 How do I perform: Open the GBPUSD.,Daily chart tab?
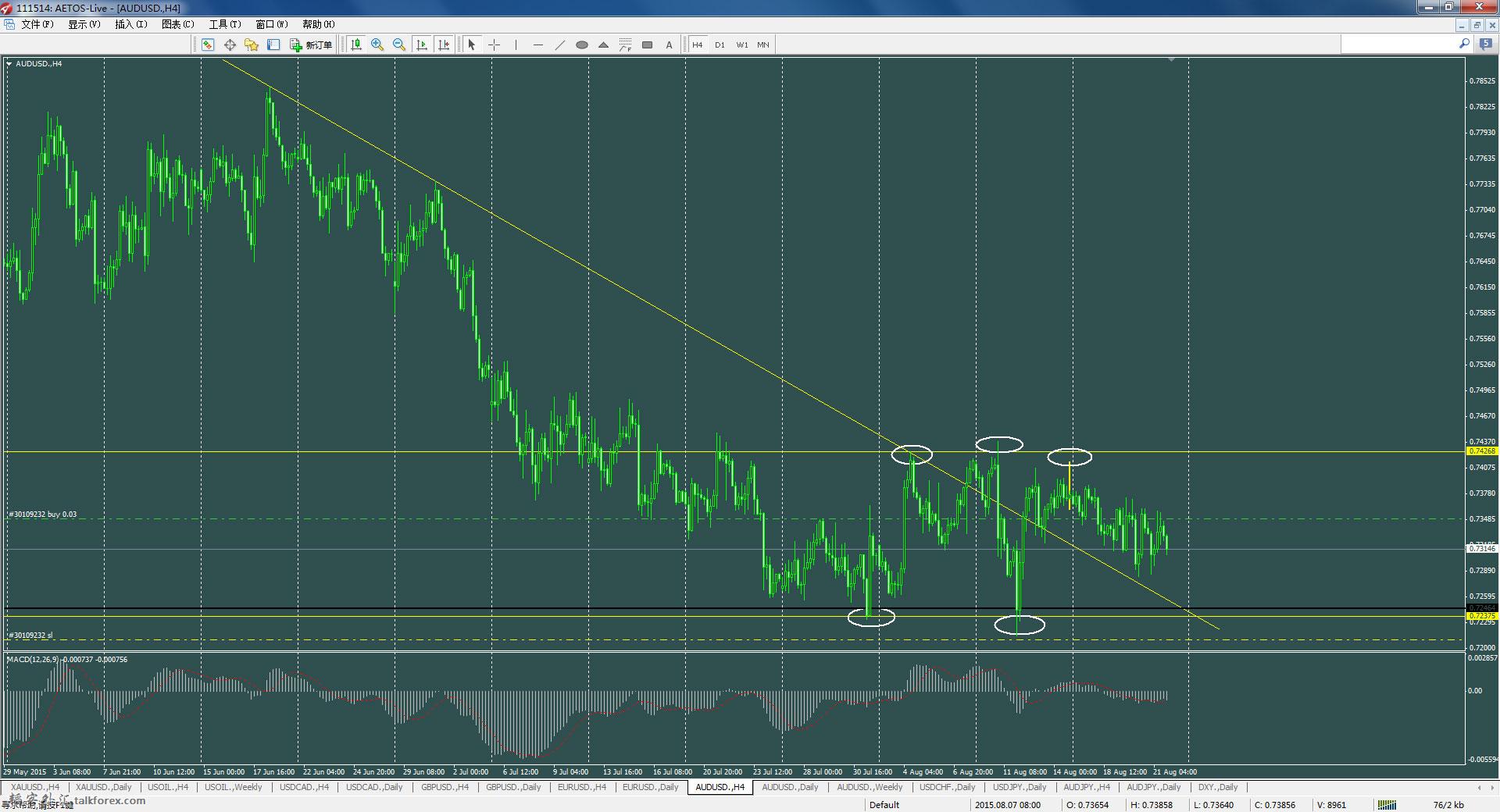513,787
